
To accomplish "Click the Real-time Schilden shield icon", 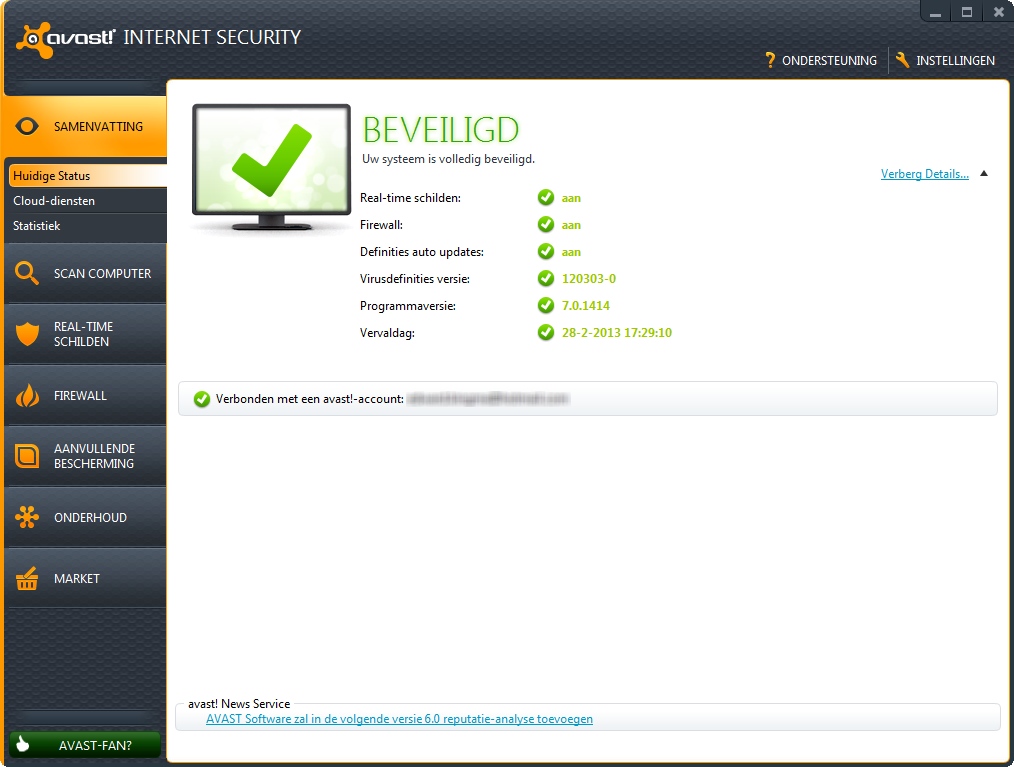I will [27, 334].
